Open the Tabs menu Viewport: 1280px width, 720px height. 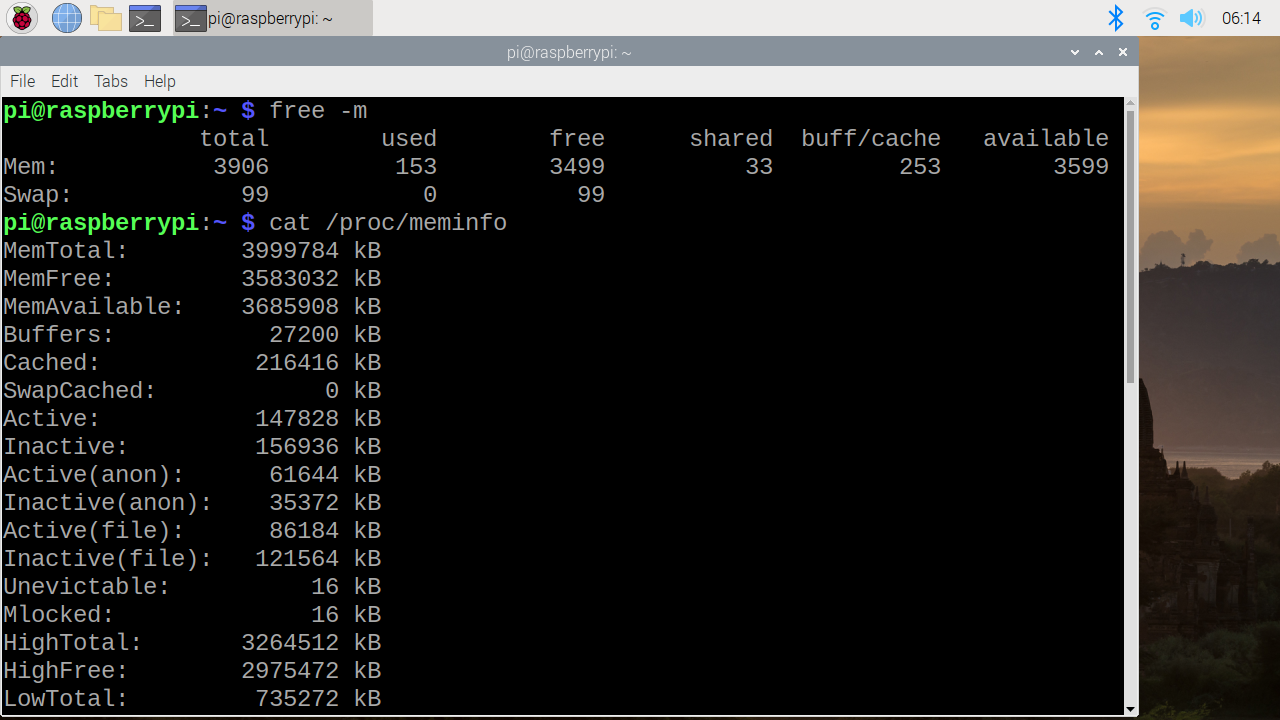110,81
